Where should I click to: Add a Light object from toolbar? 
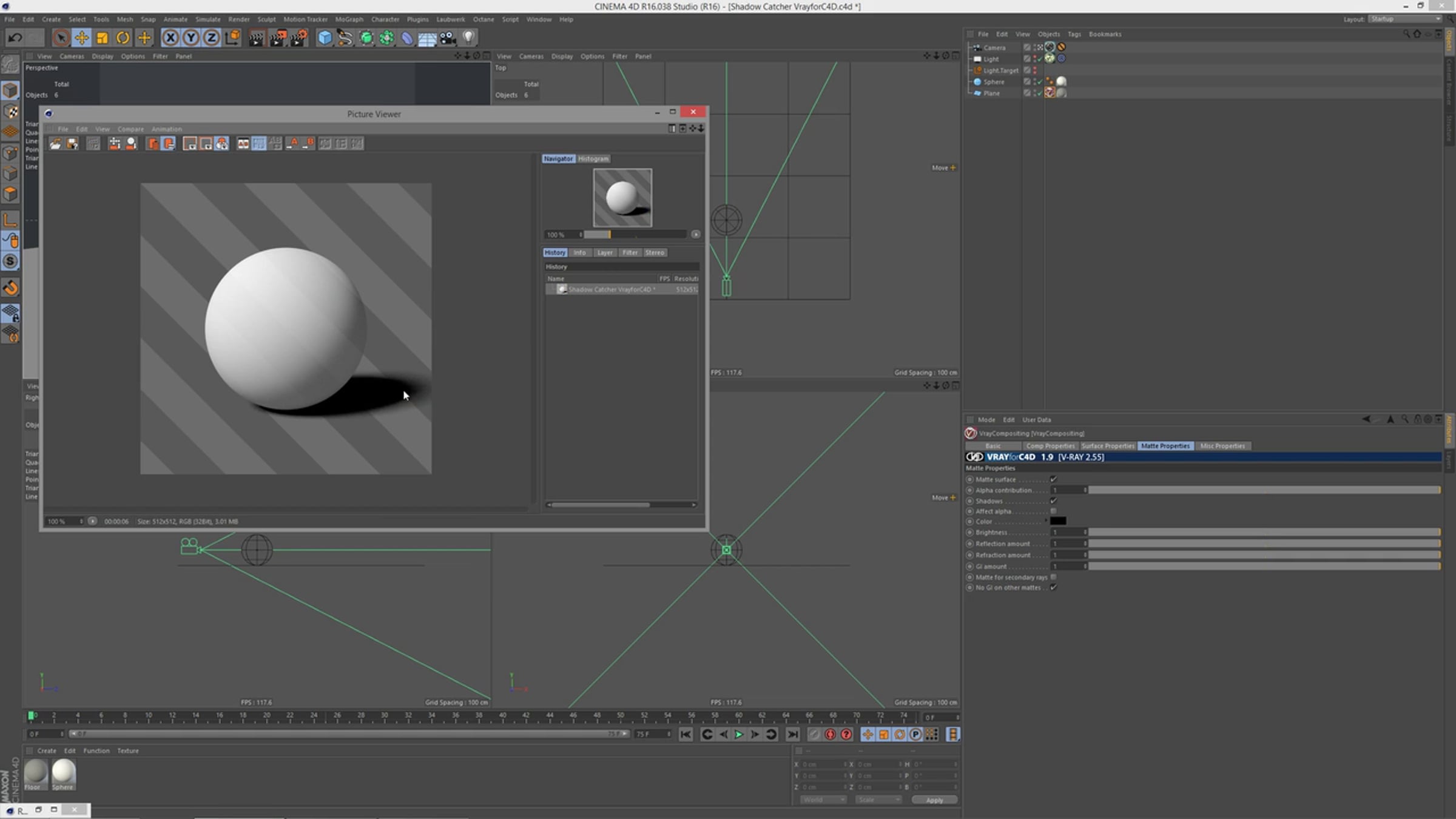pyautogui.click(x=468, y=38)
